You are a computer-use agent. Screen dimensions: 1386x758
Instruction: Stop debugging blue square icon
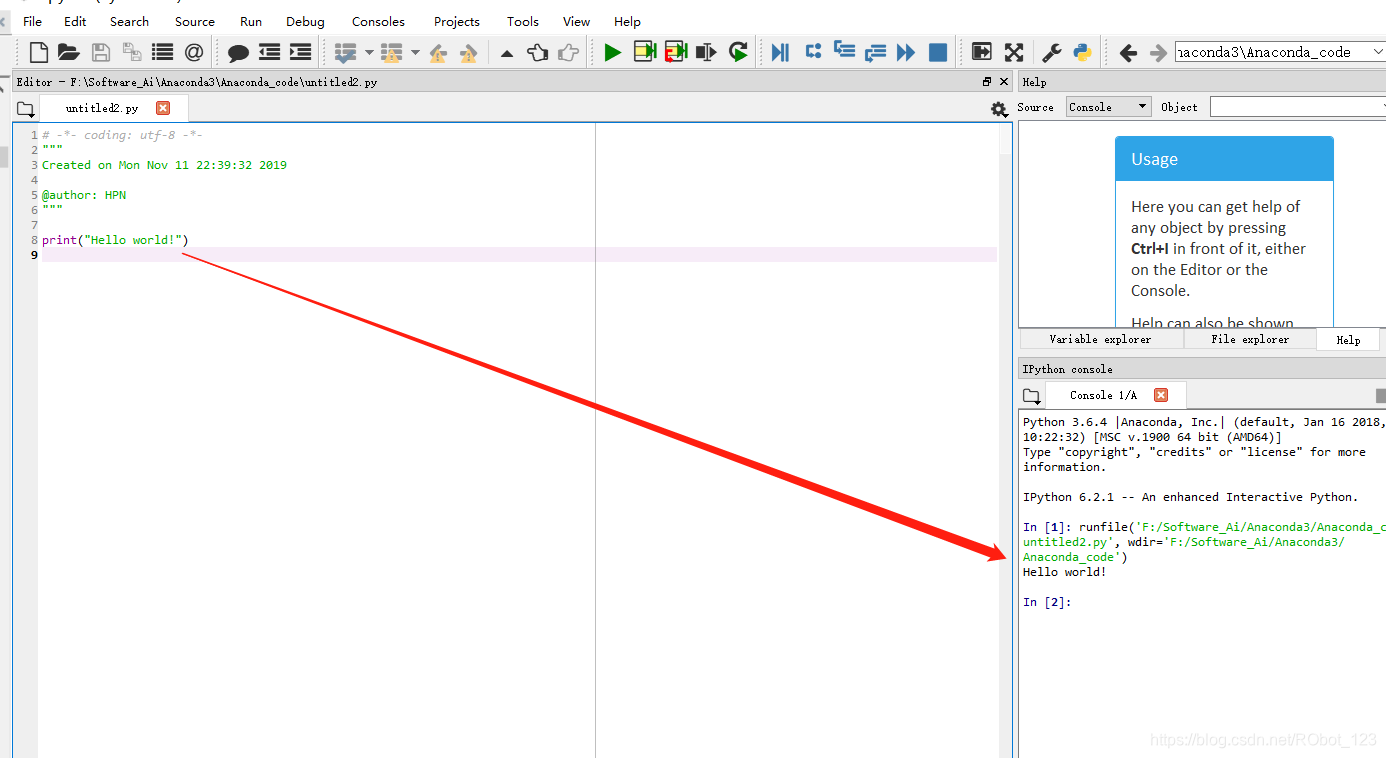(938, 52)
